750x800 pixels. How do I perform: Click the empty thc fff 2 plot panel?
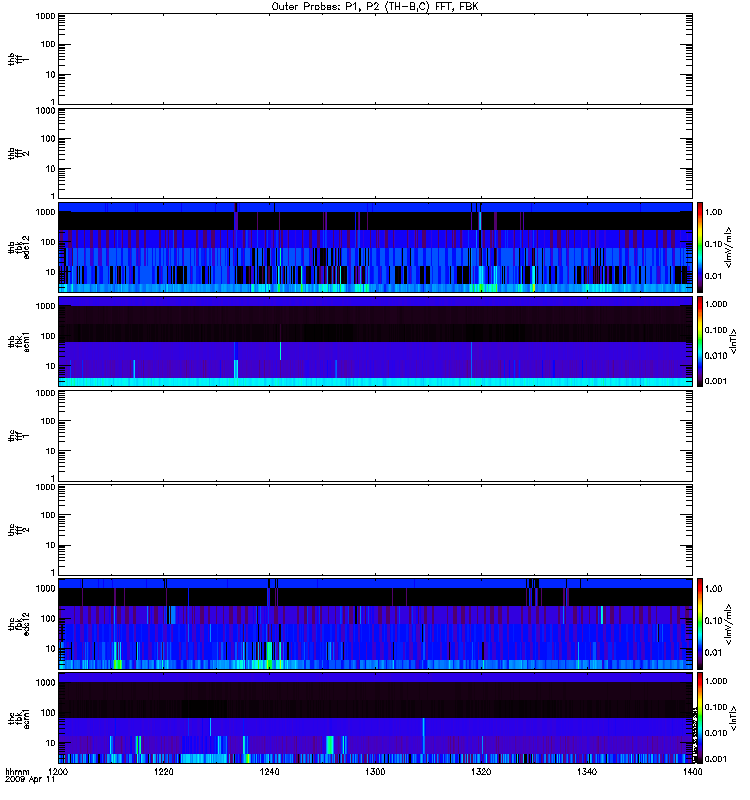376,530
